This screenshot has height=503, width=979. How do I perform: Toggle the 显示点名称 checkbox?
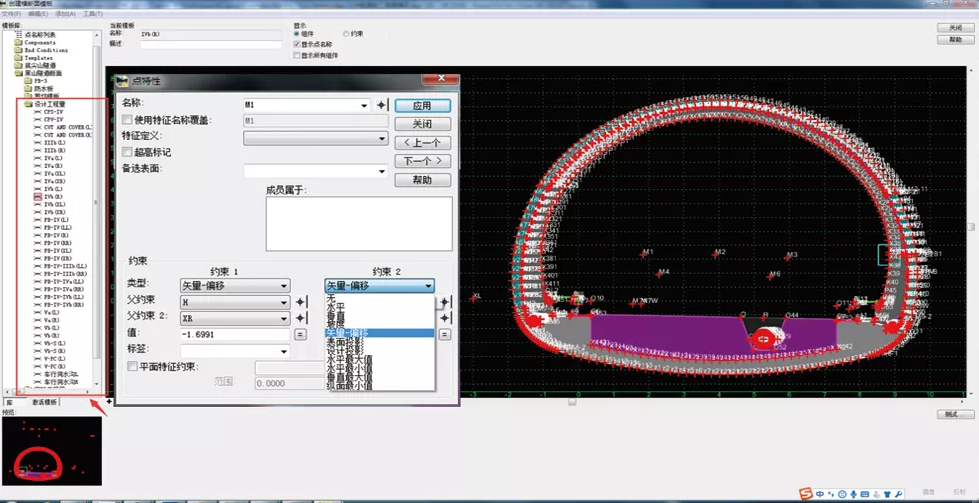click(x=297, y=44)
